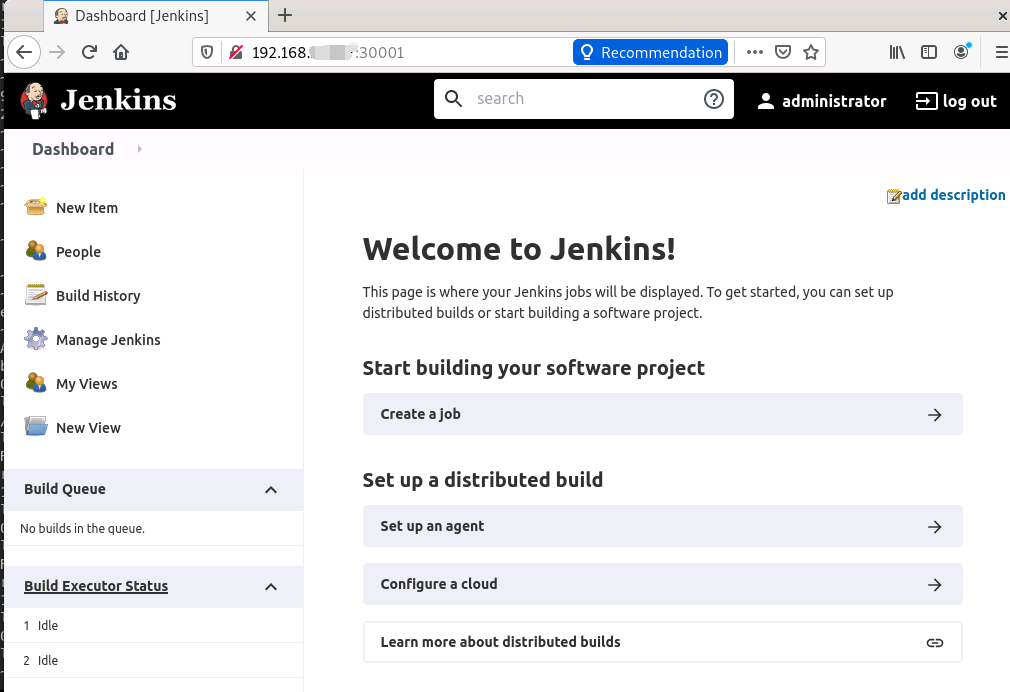Click the browser forward arrow
This screenshot has height=692, width=1010.
[x=57, y=52]
